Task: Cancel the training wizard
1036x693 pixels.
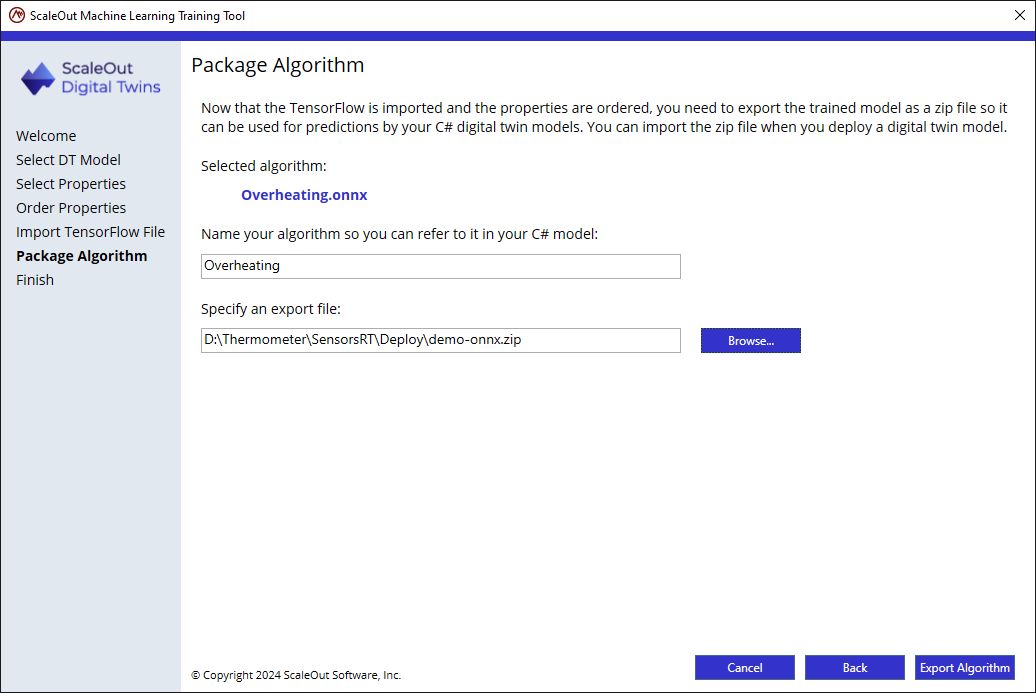Action: pos(745,668)
